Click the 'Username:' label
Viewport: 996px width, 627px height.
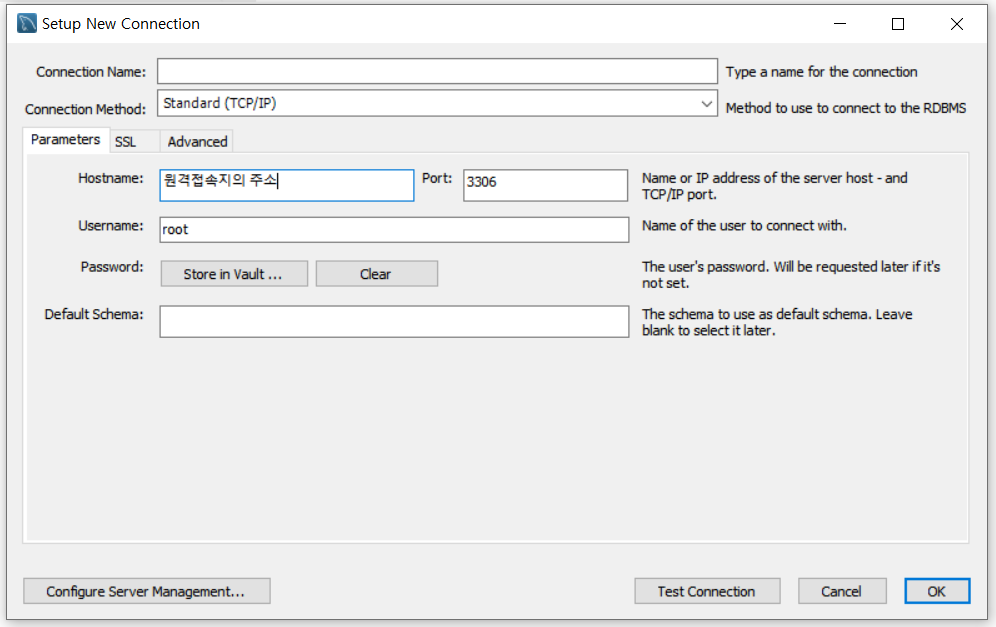pyautogui.click(x=111, y=226)
